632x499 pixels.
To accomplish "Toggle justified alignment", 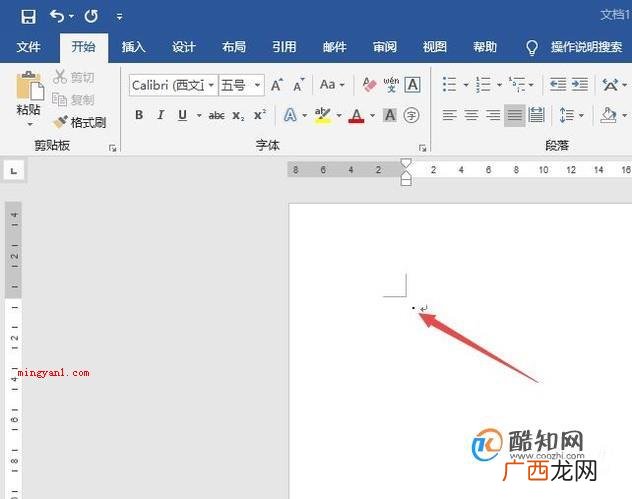I will click(x=515, y=115).
